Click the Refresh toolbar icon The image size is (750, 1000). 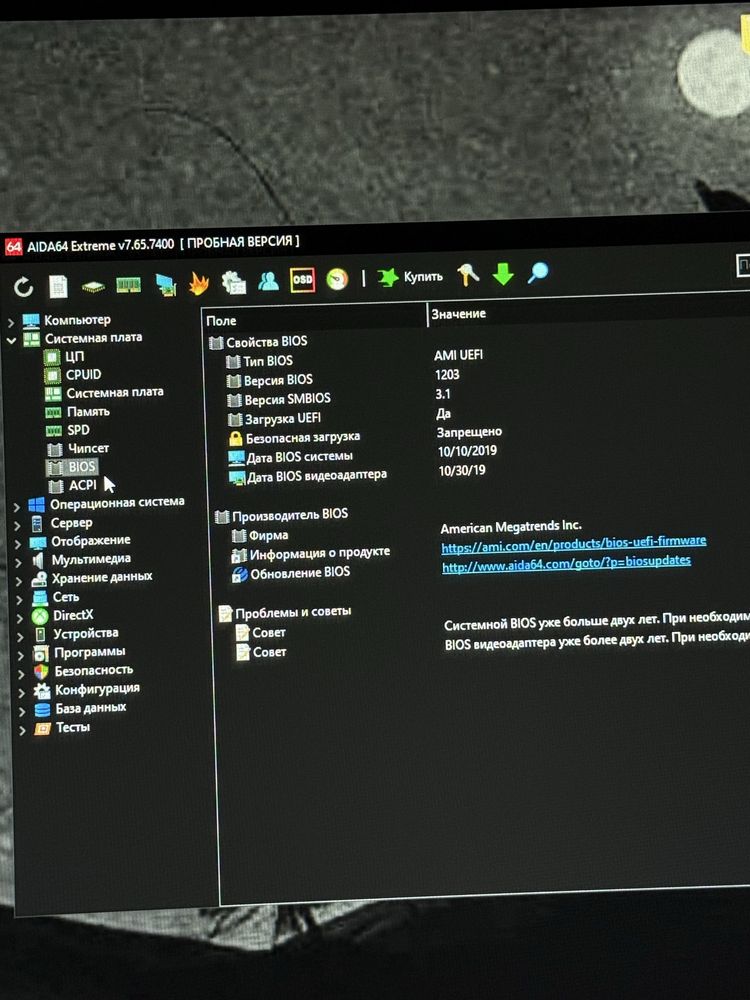coord(24,287)
